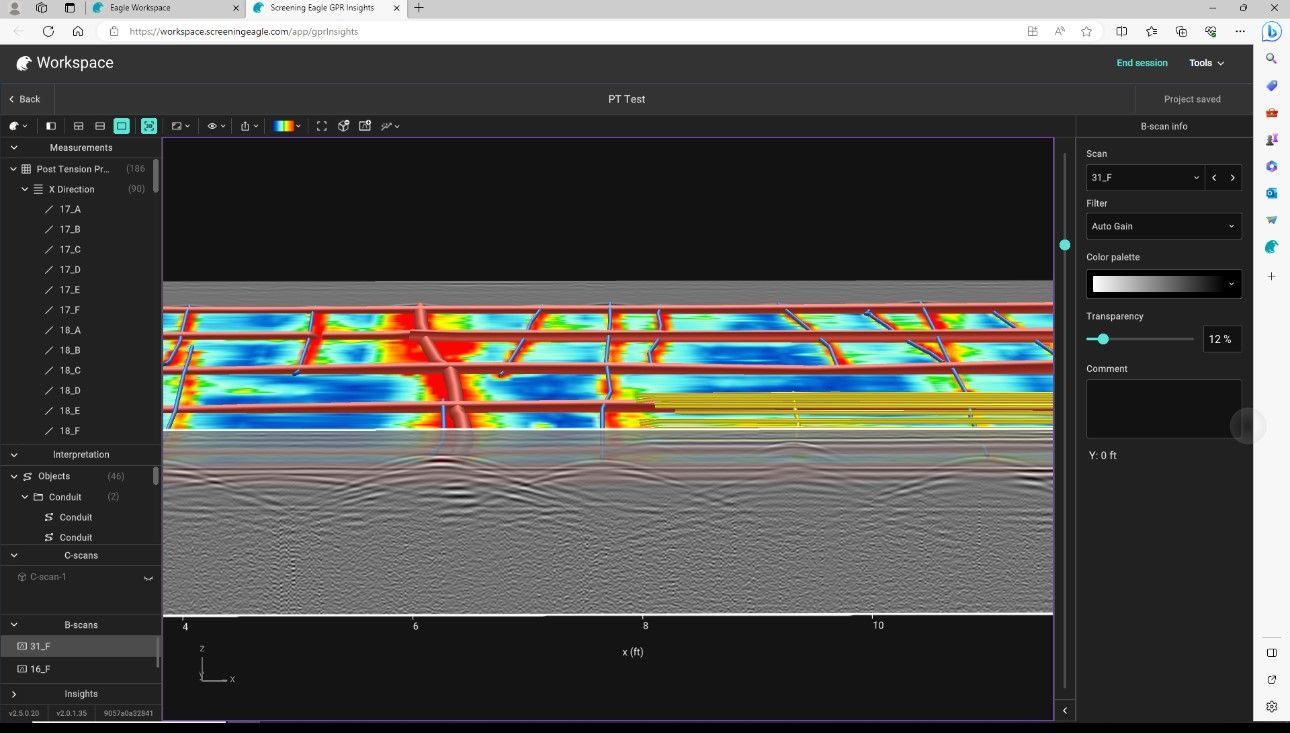
Task: Select the single-pane layout icon
Action: [121, 126]
